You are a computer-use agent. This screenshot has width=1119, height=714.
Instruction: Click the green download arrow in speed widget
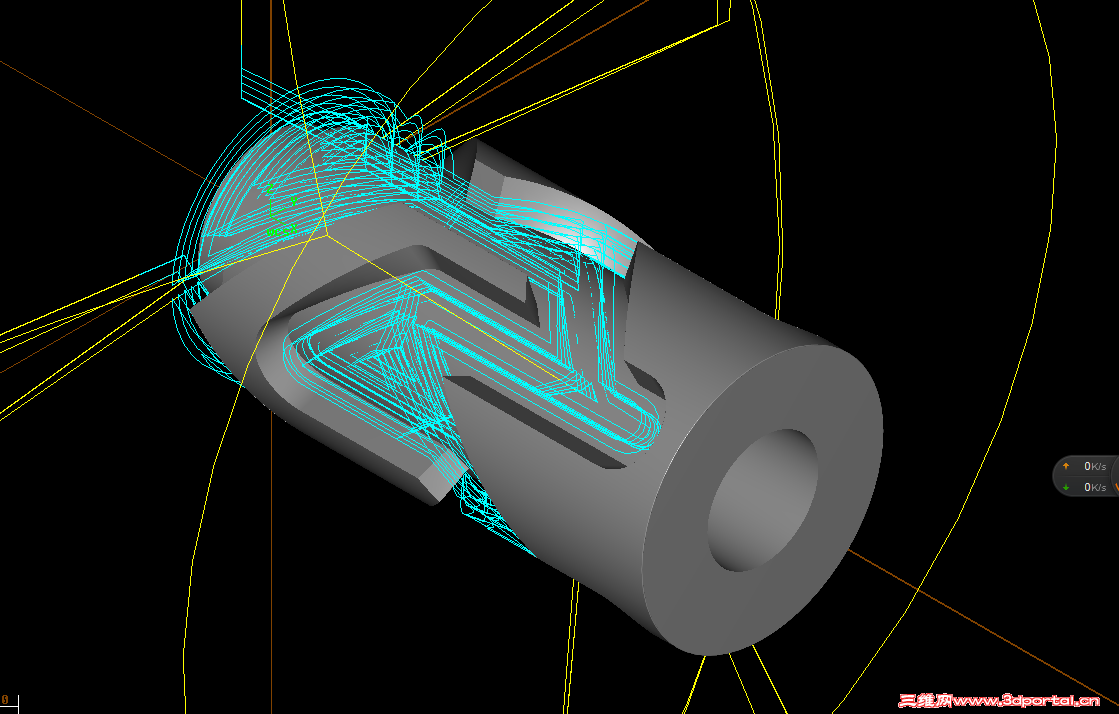point(1065,488)
